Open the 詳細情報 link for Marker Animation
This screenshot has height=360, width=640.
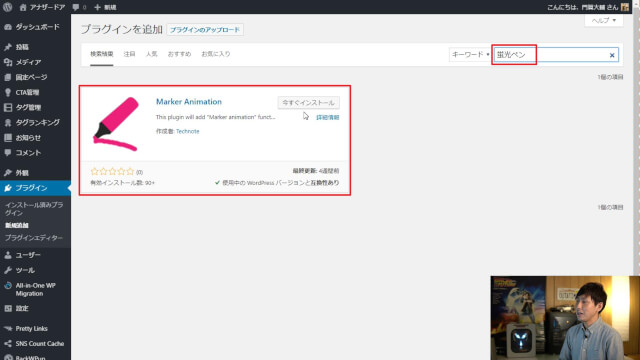pyautogui.click(x=327, y=118)
